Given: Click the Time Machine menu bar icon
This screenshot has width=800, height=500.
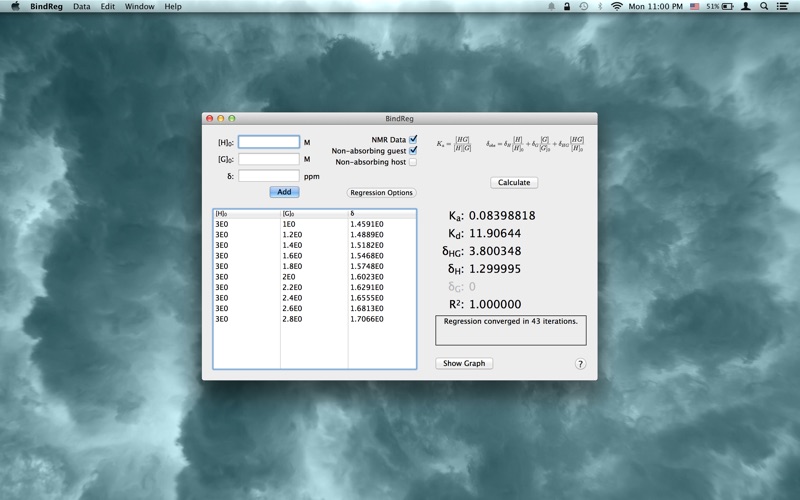Looking at the screenshot, I should (x=583, y=6).
